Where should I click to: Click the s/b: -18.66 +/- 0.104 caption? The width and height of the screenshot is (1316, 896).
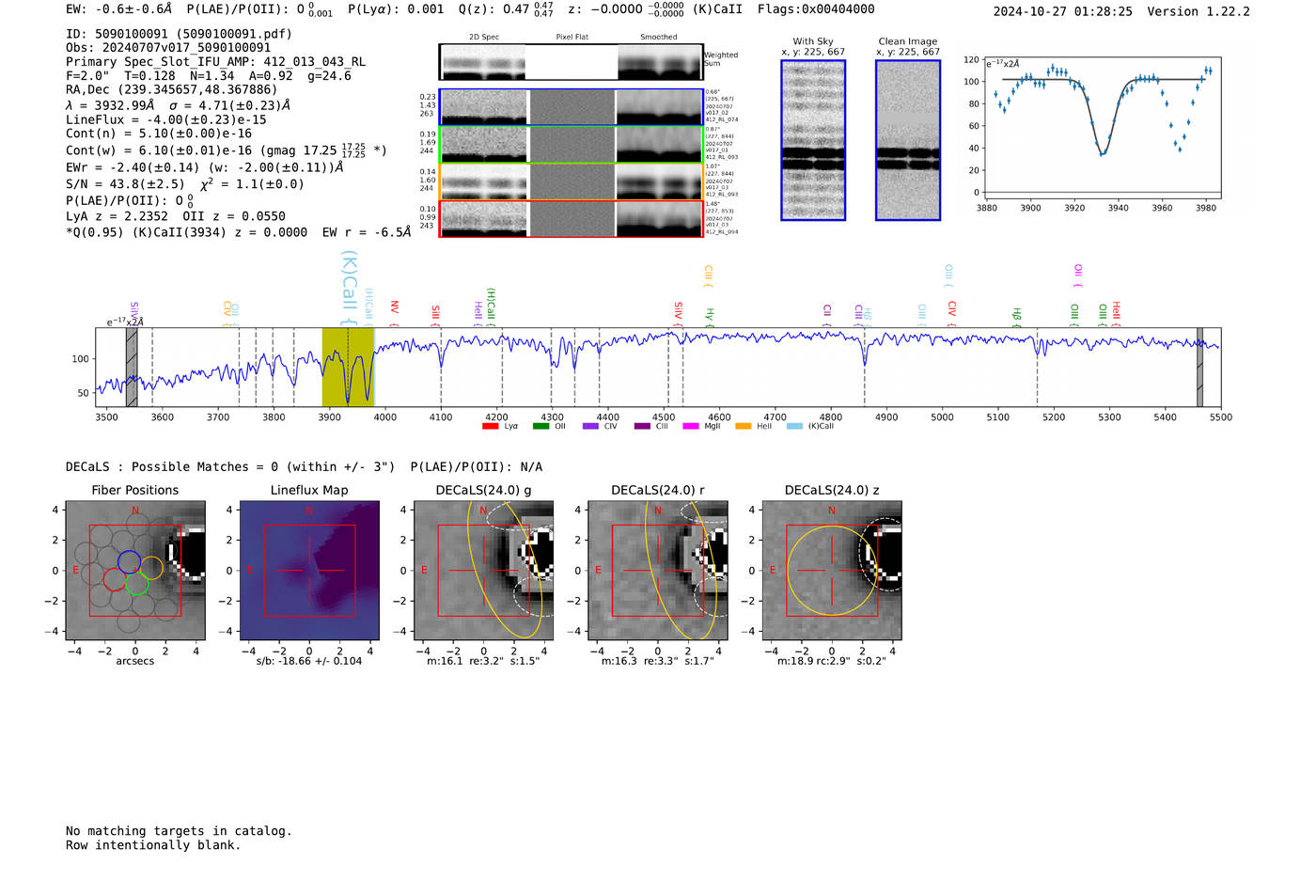tap(309, 661)
